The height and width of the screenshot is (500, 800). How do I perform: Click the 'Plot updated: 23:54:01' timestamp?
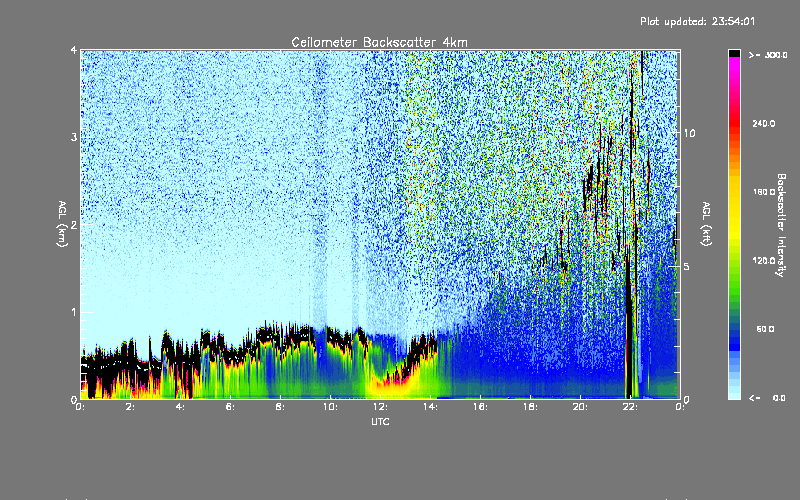(697, 21)
